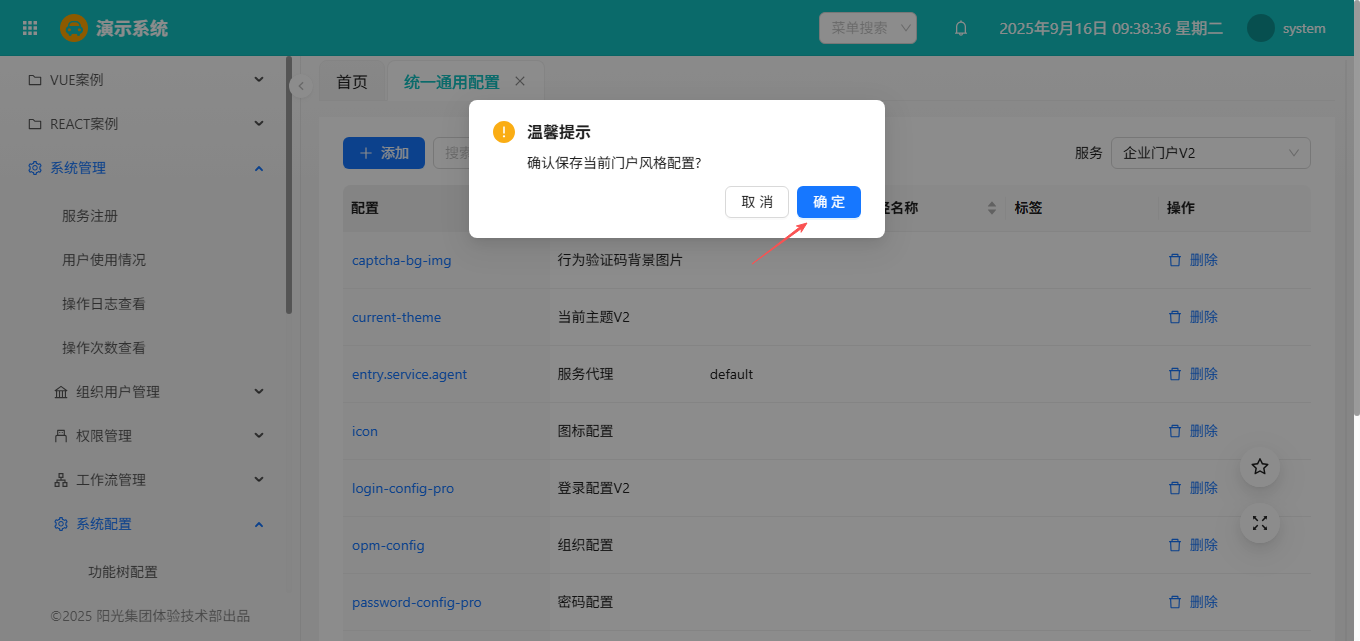Close the 统一通用配置 tab

pos(520,81)
